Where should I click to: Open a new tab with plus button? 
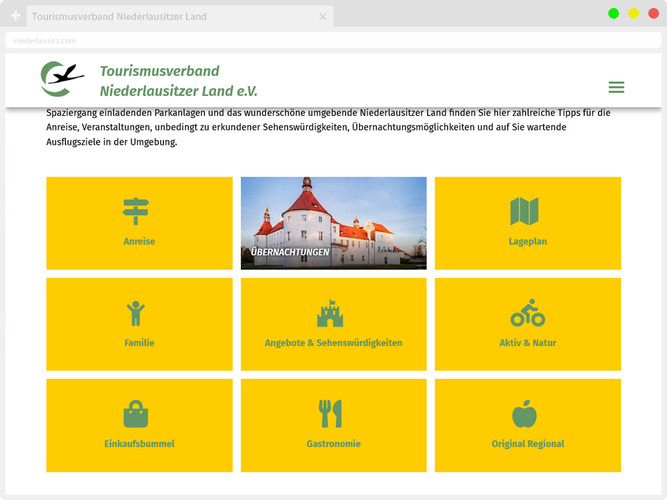15,17
